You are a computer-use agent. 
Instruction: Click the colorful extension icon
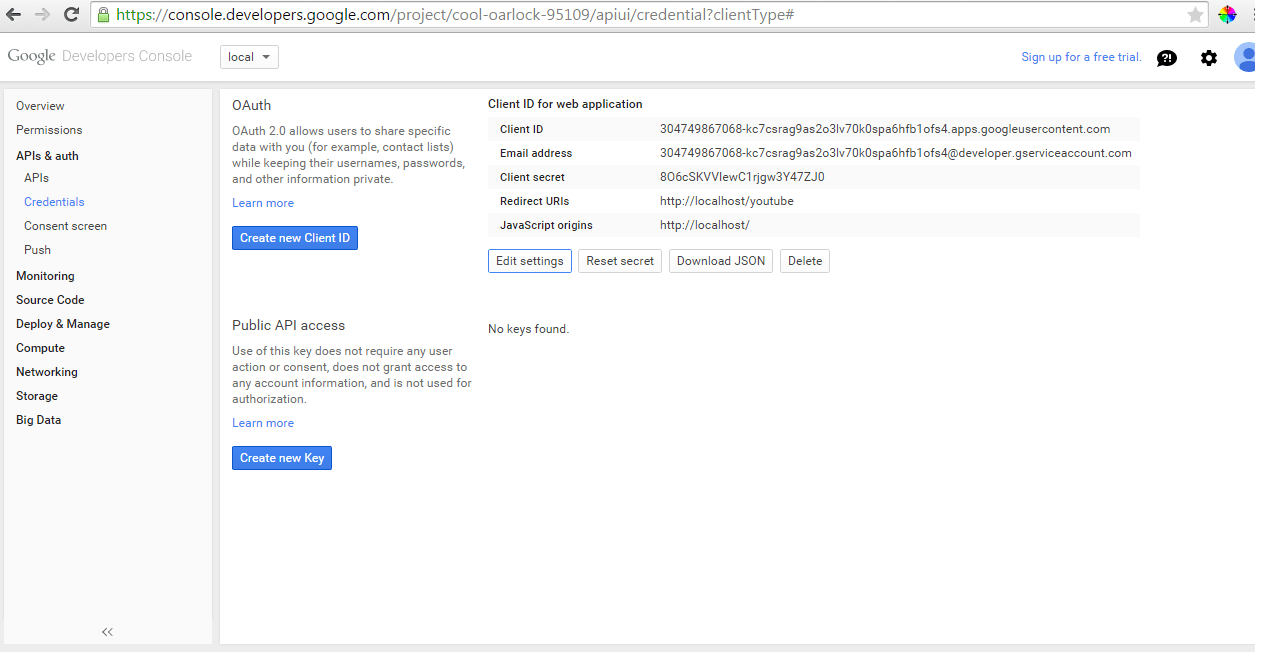(x=1227, y=15)
